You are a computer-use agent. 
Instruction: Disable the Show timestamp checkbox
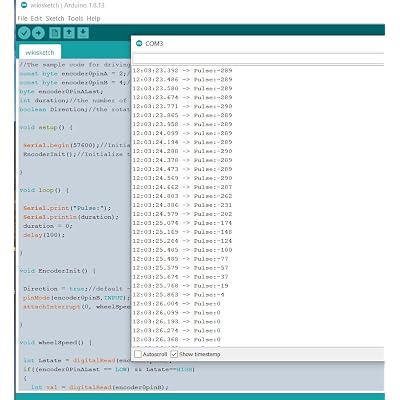[174, 354]
